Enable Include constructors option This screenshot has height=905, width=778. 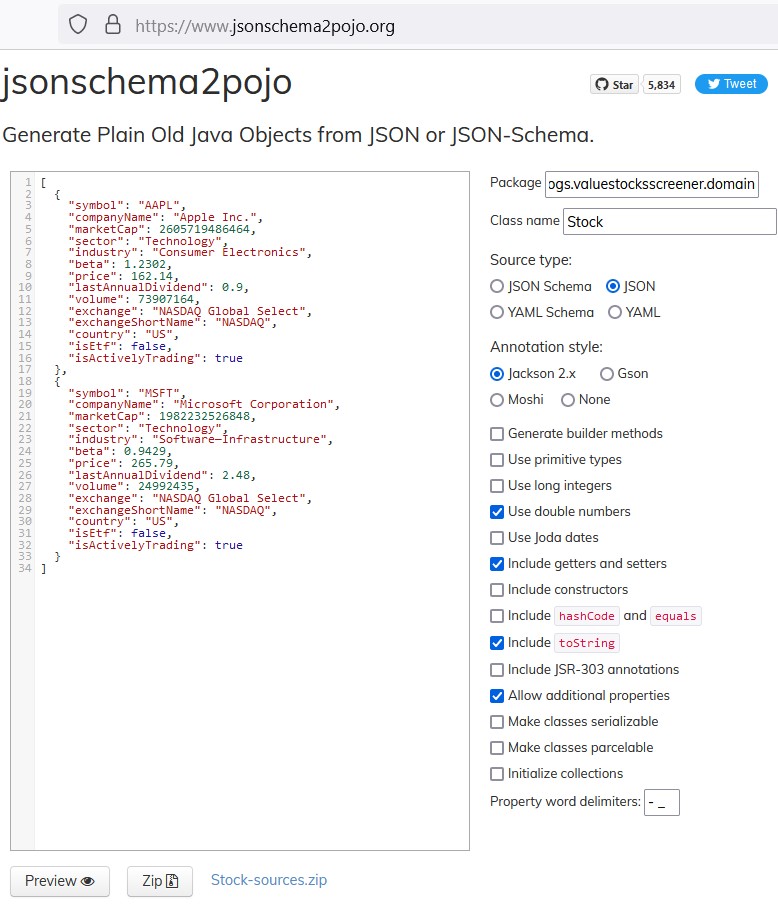(x=497, y=589)
